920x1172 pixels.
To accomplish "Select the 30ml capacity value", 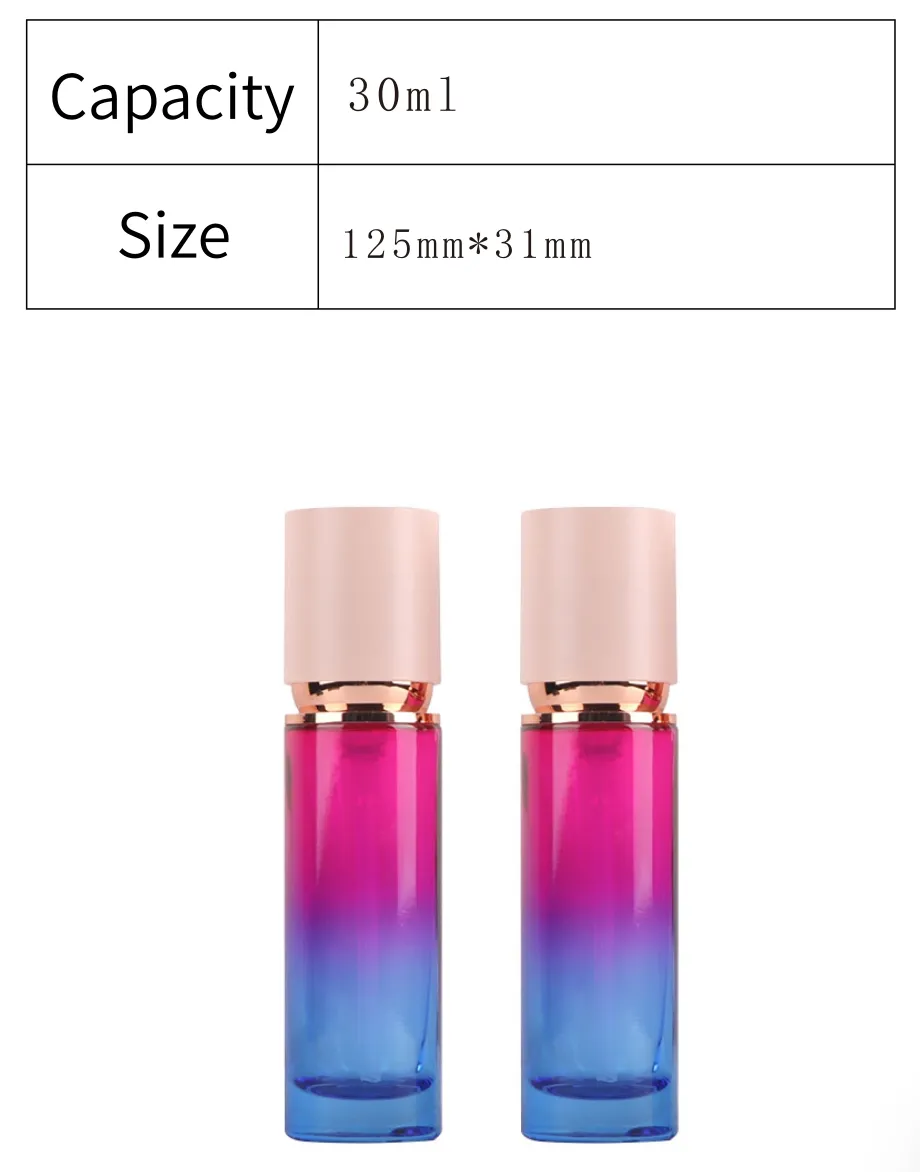I will pos(402,96).
